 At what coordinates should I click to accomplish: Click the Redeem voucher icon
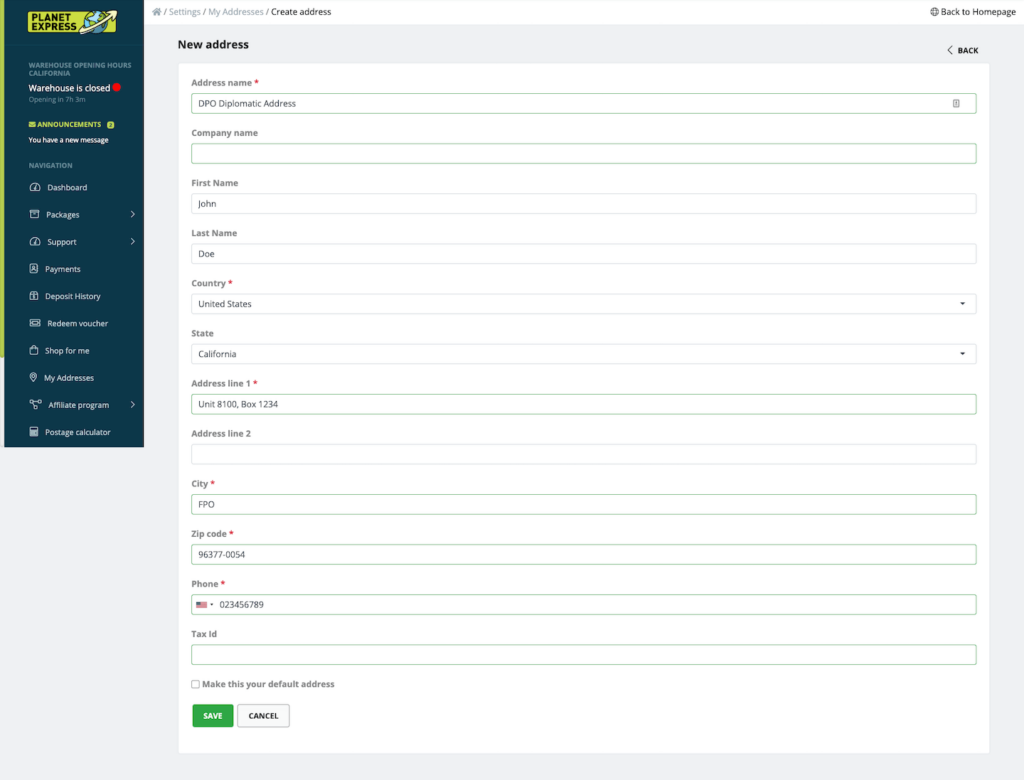pos(35,323)
